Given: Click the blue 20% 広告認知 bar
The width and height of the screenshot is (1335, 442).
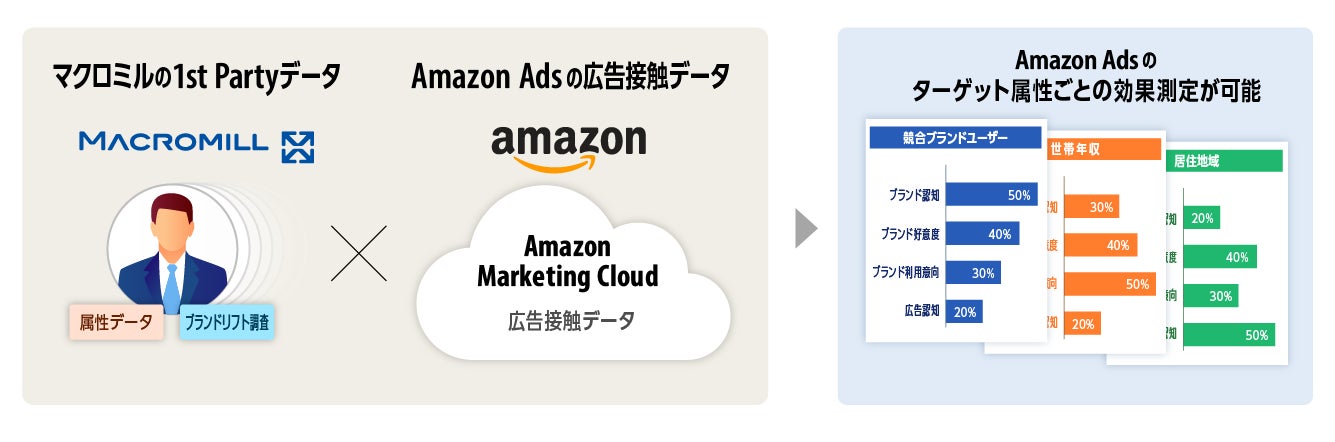Looking at the screenshot, I should (x=964, y=311).
